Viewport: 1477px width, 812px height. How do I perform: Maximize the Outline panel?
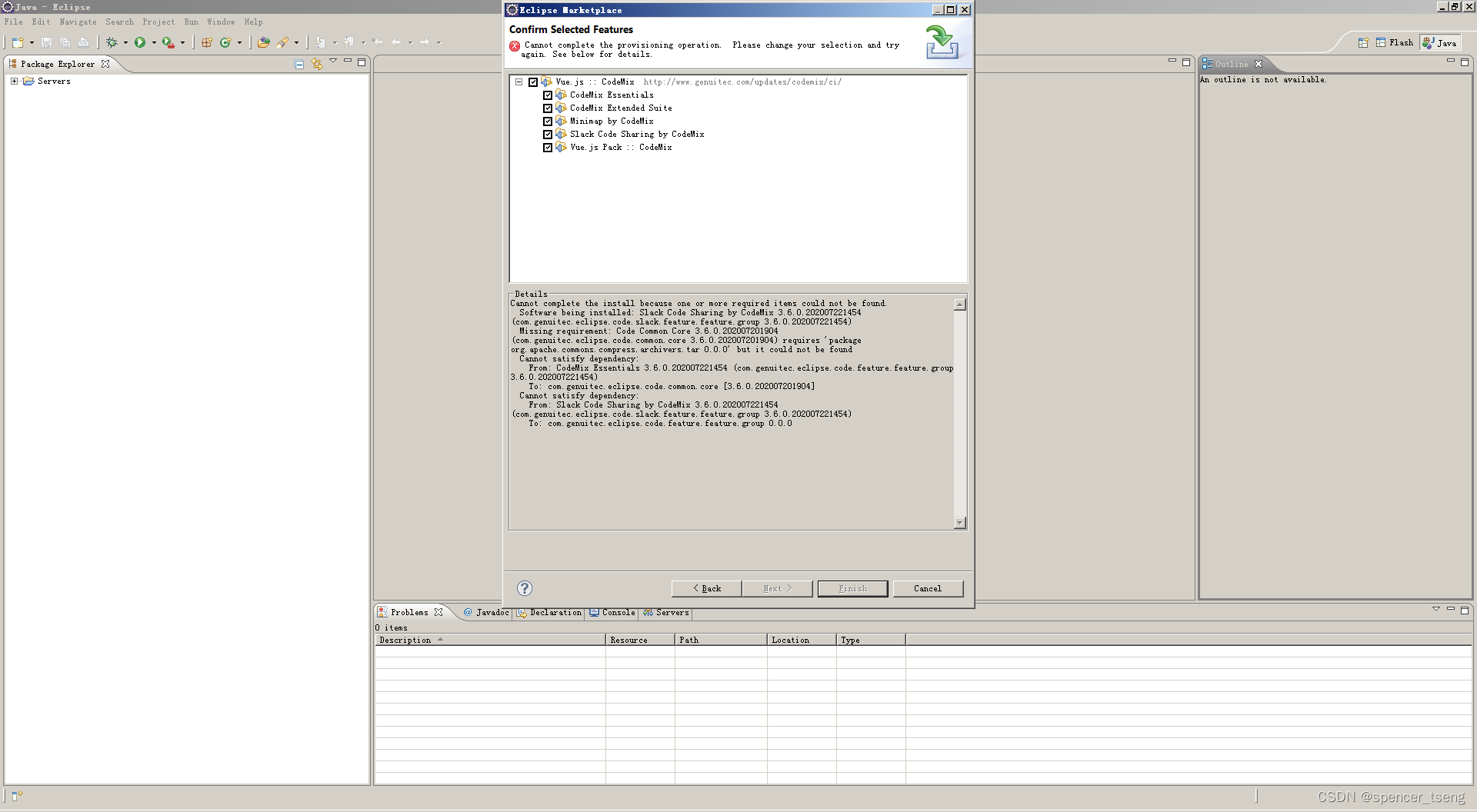coord(1465,62)
